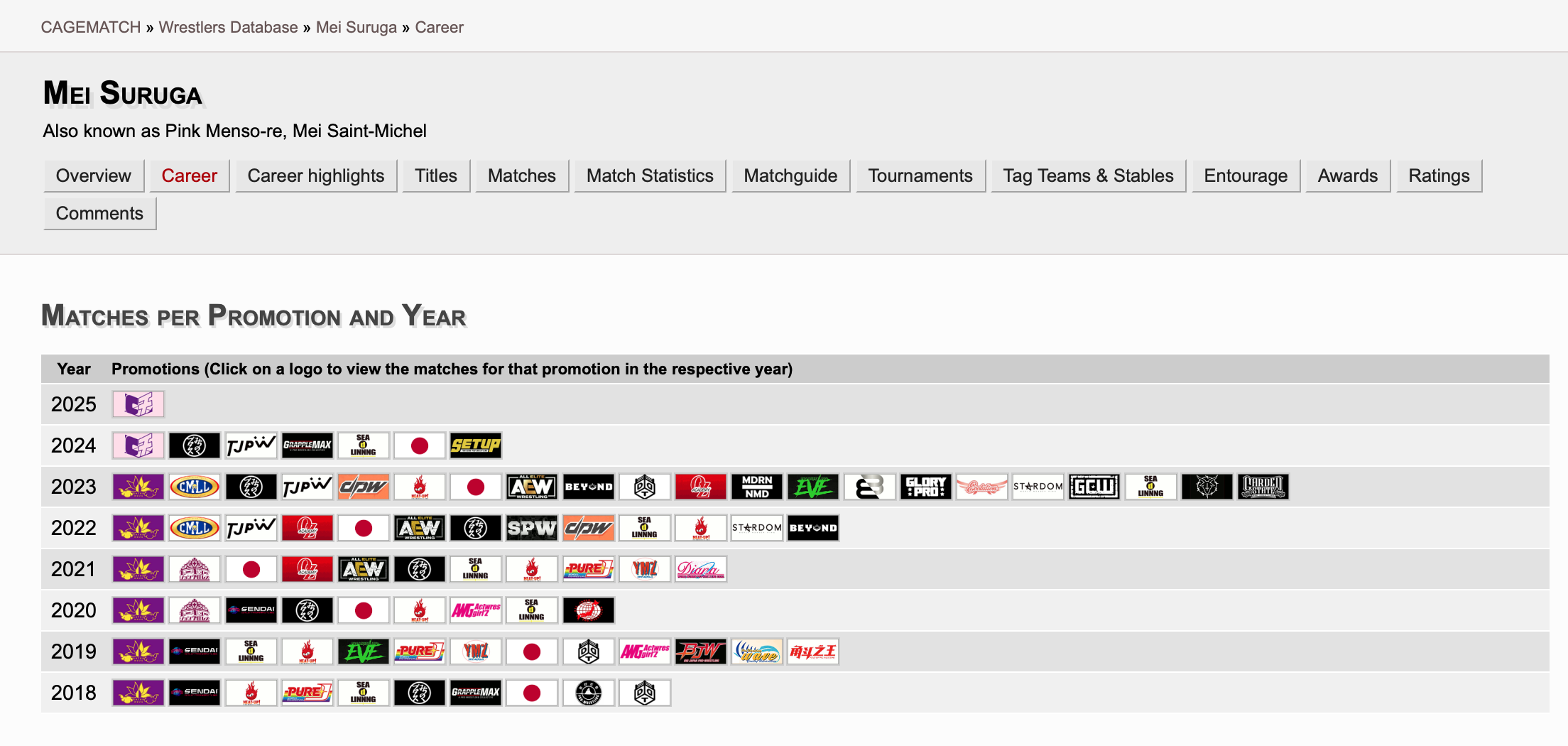Click the Career breadcrumb link
The width and height of the screenshot is (1568, 746).
pos(439,27)
